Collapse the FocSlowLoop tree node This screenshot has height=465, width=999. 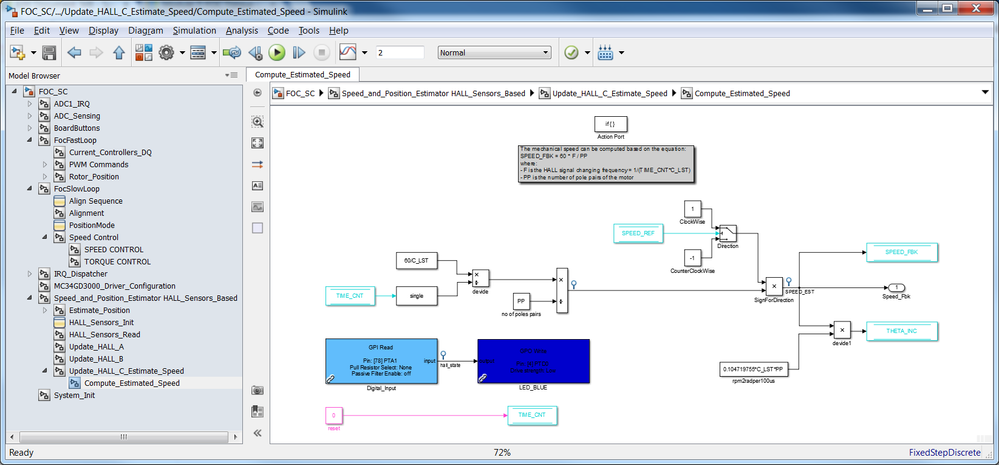(x=29, y=189)
